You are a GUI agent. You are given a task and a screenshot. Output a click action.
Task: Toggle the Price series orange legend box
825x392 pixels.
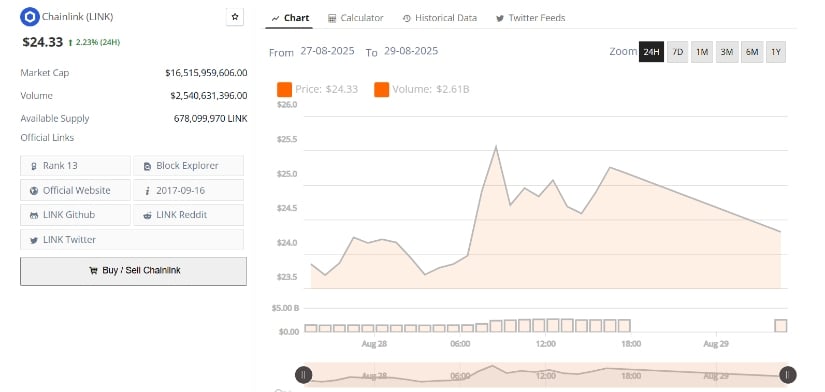tap(284, 89)
